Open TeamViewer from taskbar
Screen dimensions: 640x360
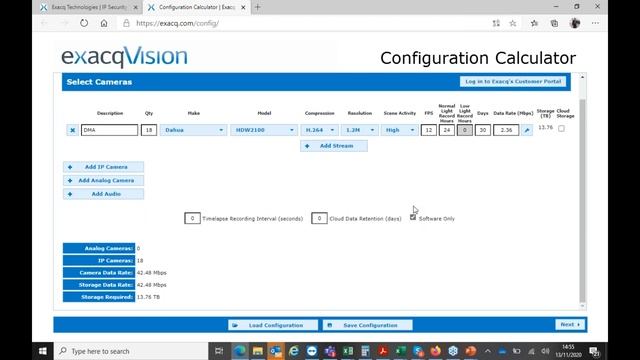point(312,351)
